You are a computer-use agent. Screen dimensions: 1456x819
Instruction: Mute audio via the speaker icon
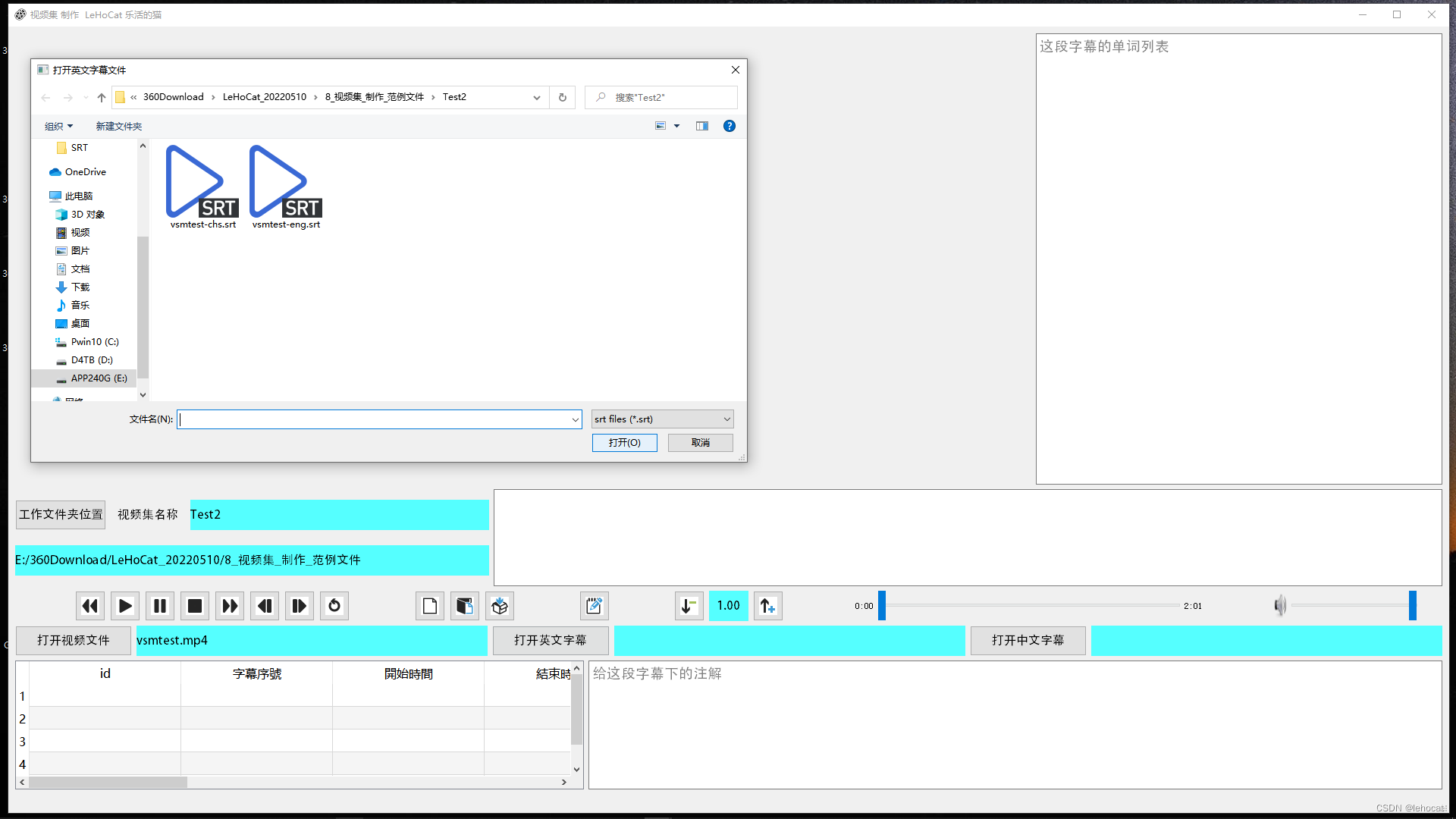tap(1280, 605)
